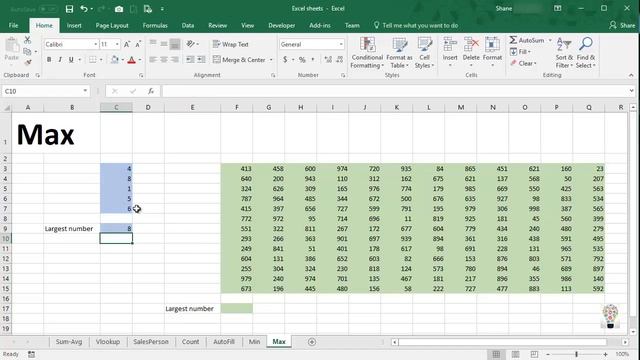
Task: Toggle Bottom Align vertical alignment
Action: [175, 44]
